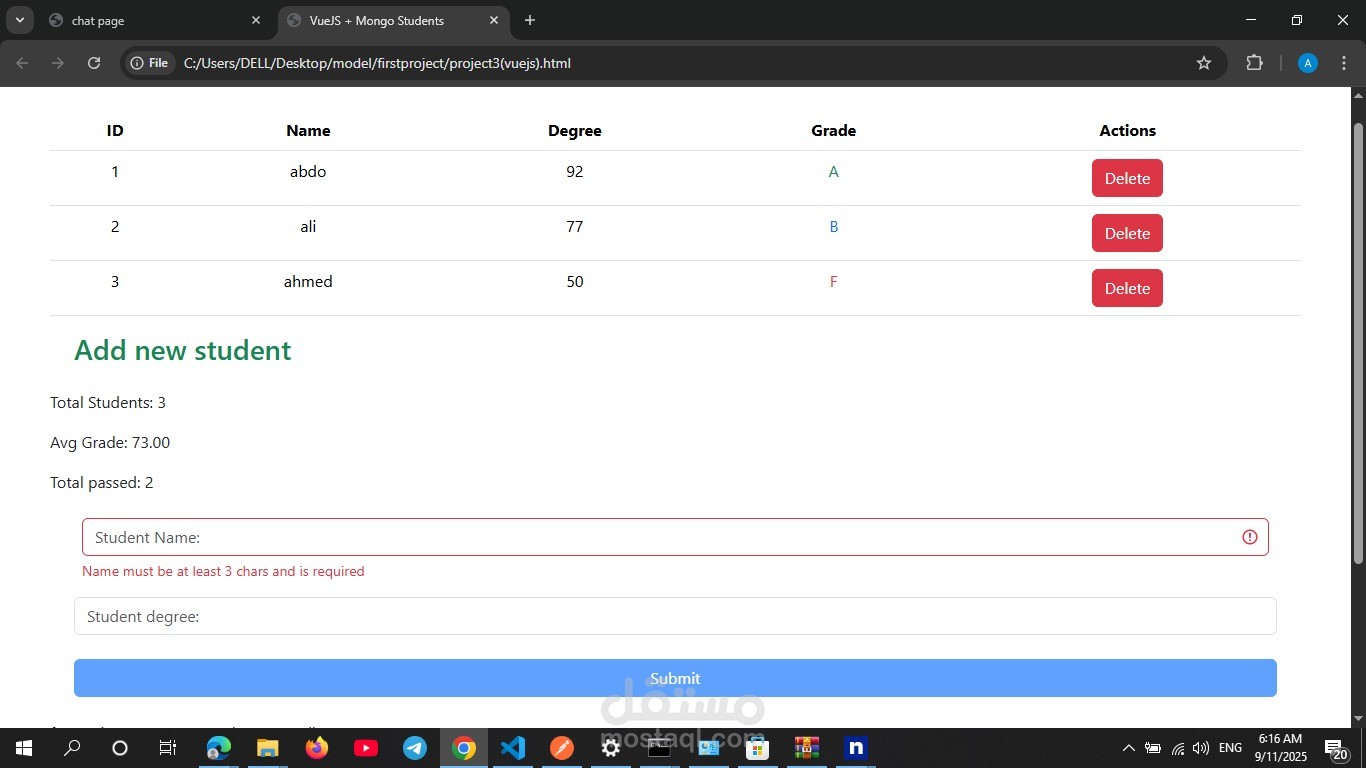Submit the new student form

pyautogui.click(x=675, y=678)
